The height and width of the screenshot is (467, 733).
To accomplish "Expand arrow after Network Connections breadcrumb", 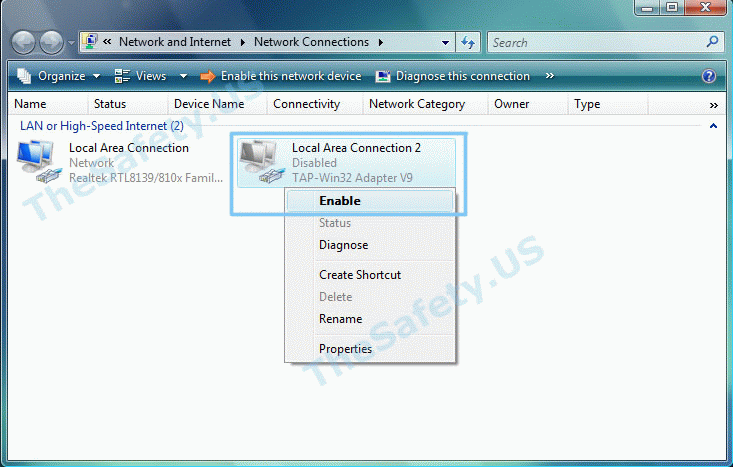I will (x=381, y=43).
